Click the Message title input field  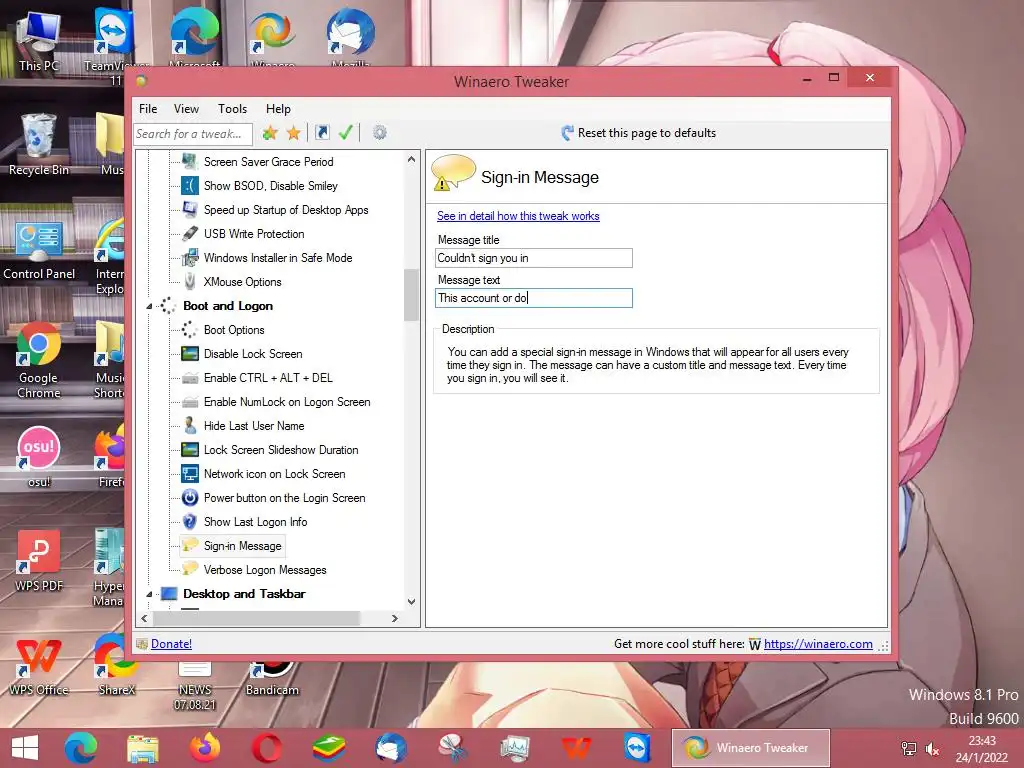[x=534, y=258]
